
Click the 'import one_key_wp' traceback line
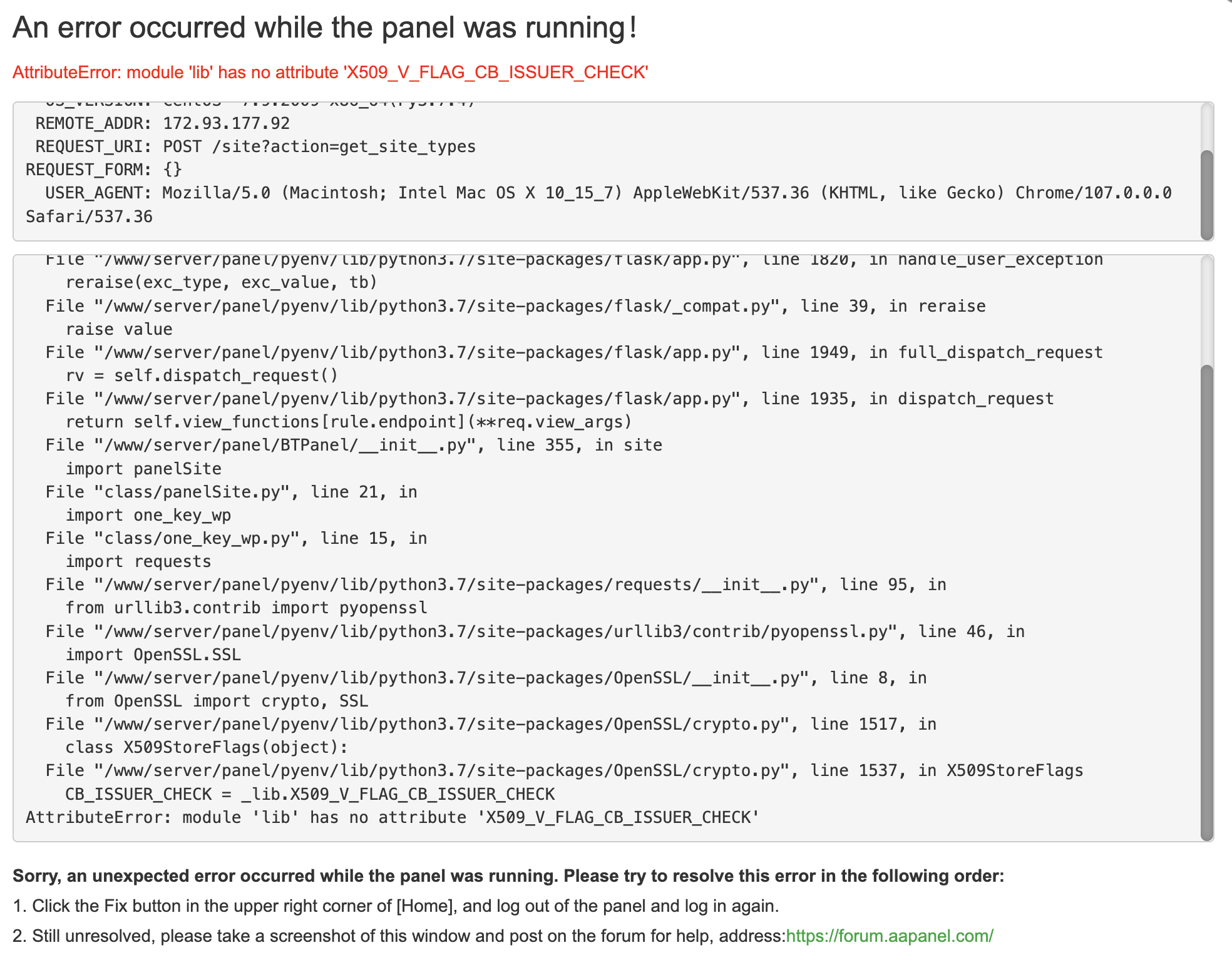pyautogui.click(x=148, y=515)
